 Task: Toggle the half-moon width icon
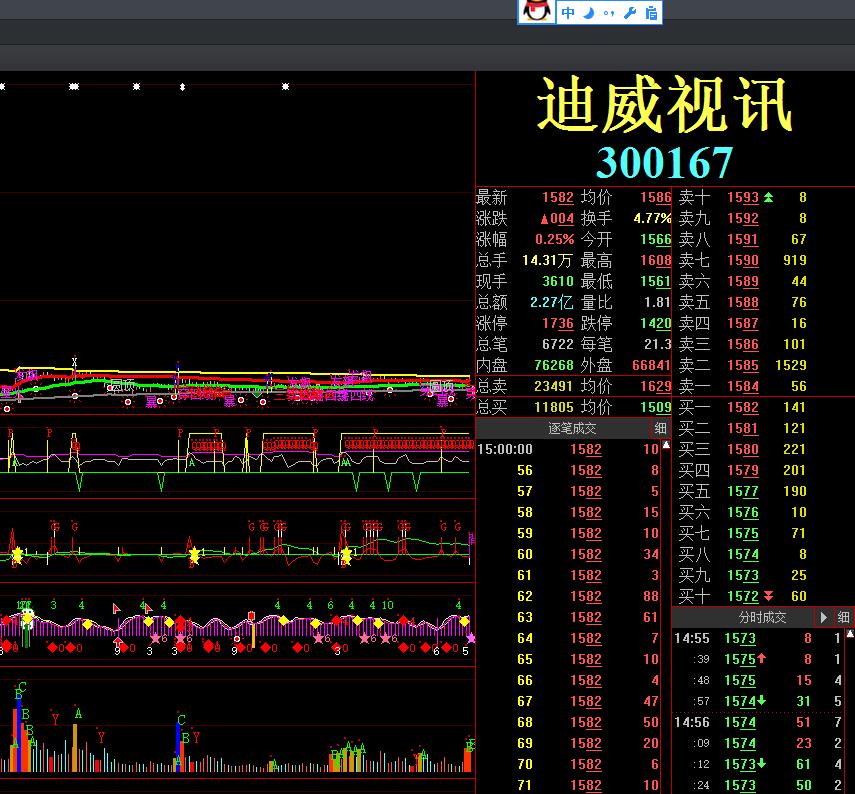[588, 13]
